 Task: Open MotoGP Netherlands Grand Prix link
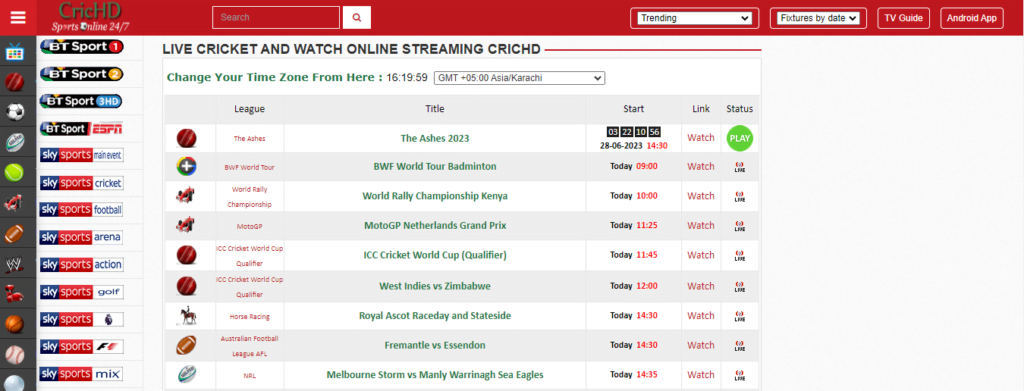[x=435, y=226]
